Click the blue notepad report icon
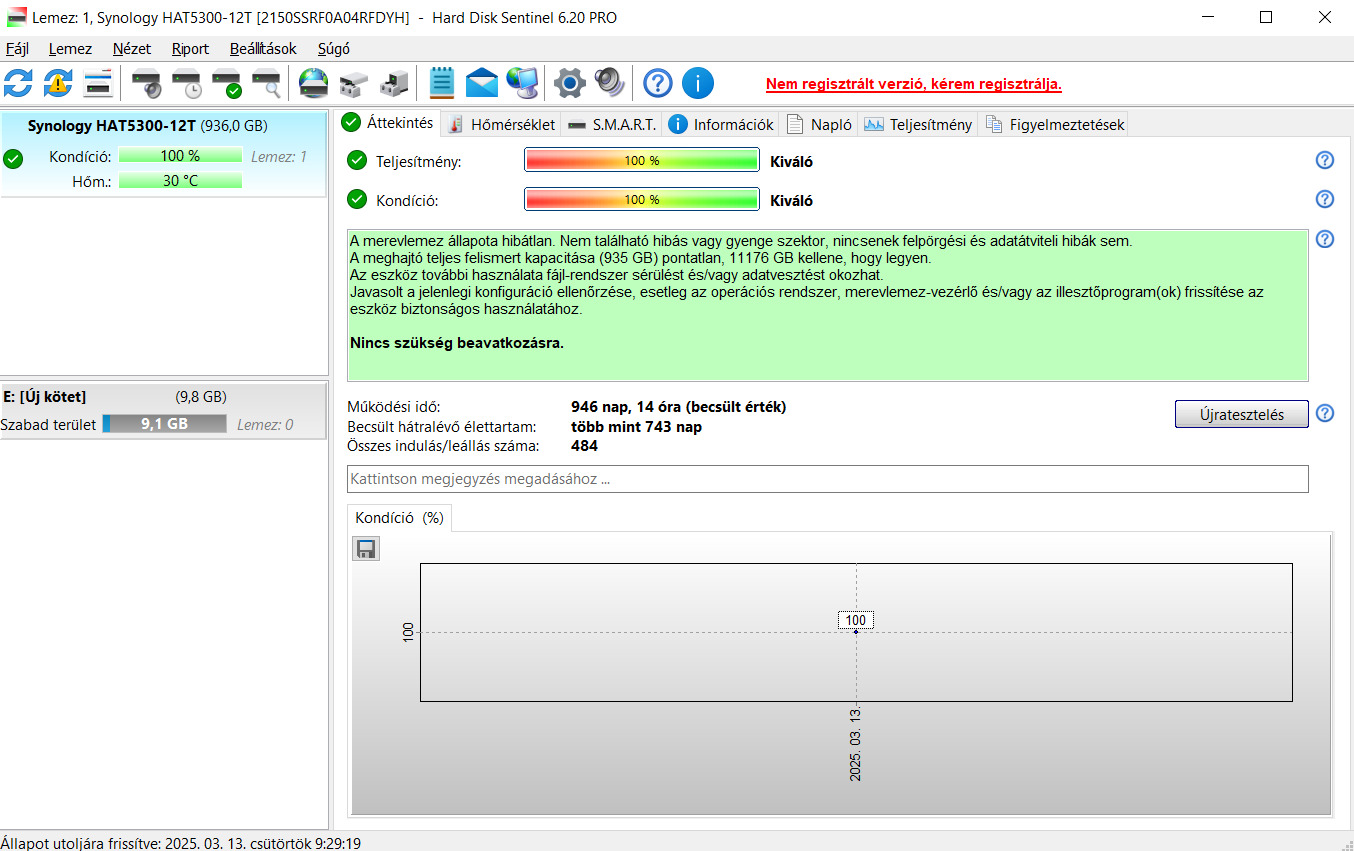Image resolution: width=1354 pixels, height=851 pixels. tap(442, 83)
